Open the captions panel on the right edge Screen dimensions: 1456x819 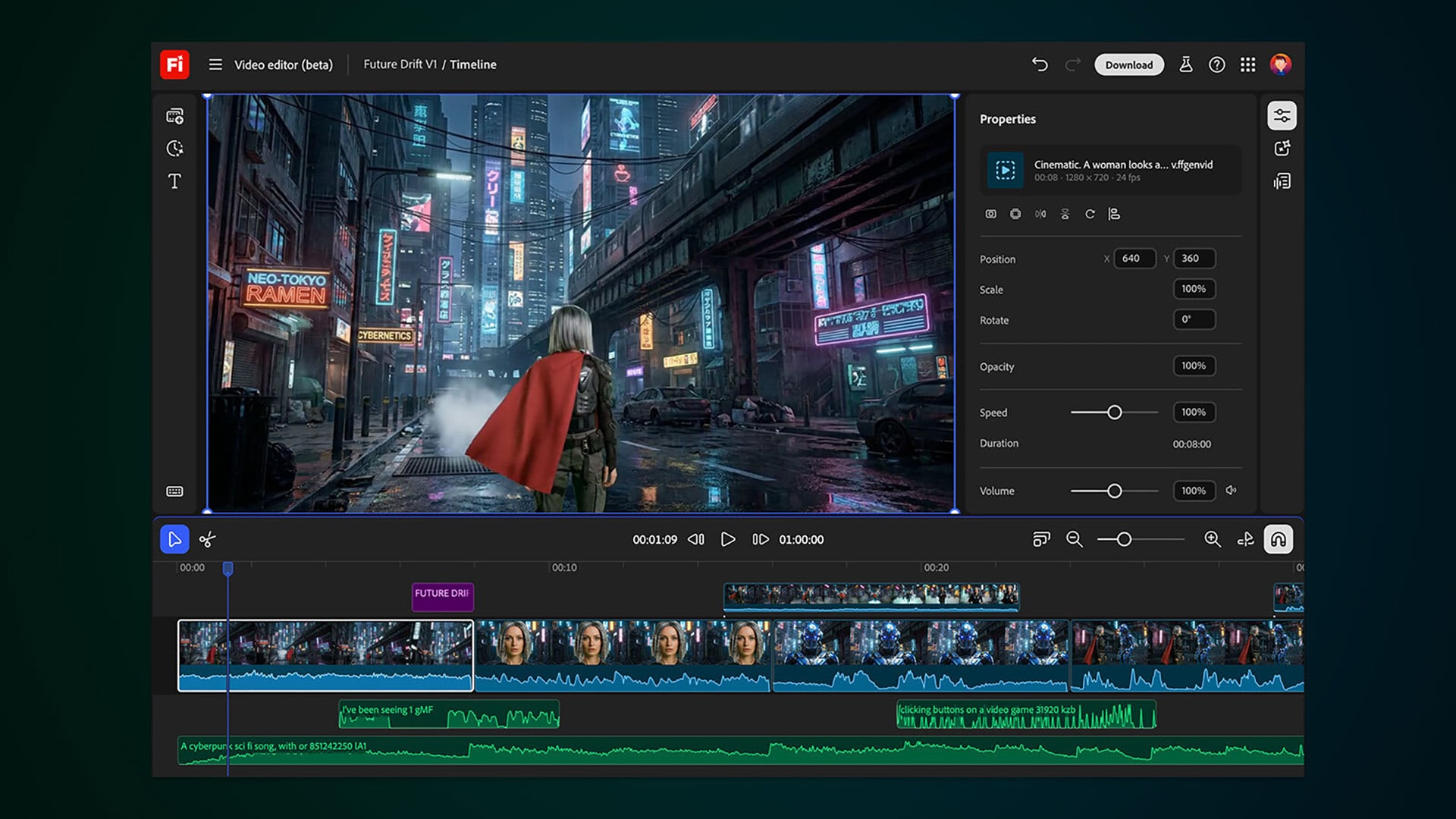coord(1282,181)
